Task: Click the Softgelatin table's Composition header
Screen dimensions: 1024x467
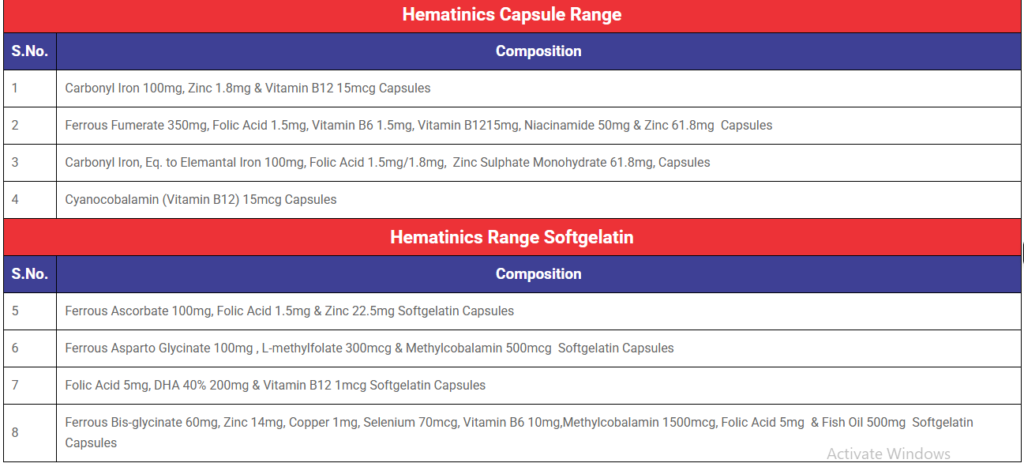Action: tap(538, 274)
